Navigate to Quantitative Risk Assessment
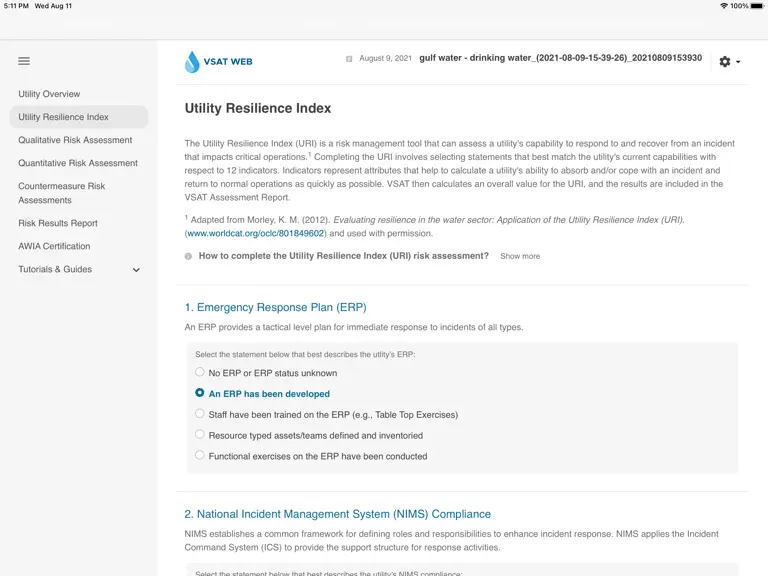Image resolution: width=768 pixels, height=576 pixels. [78, 163]
